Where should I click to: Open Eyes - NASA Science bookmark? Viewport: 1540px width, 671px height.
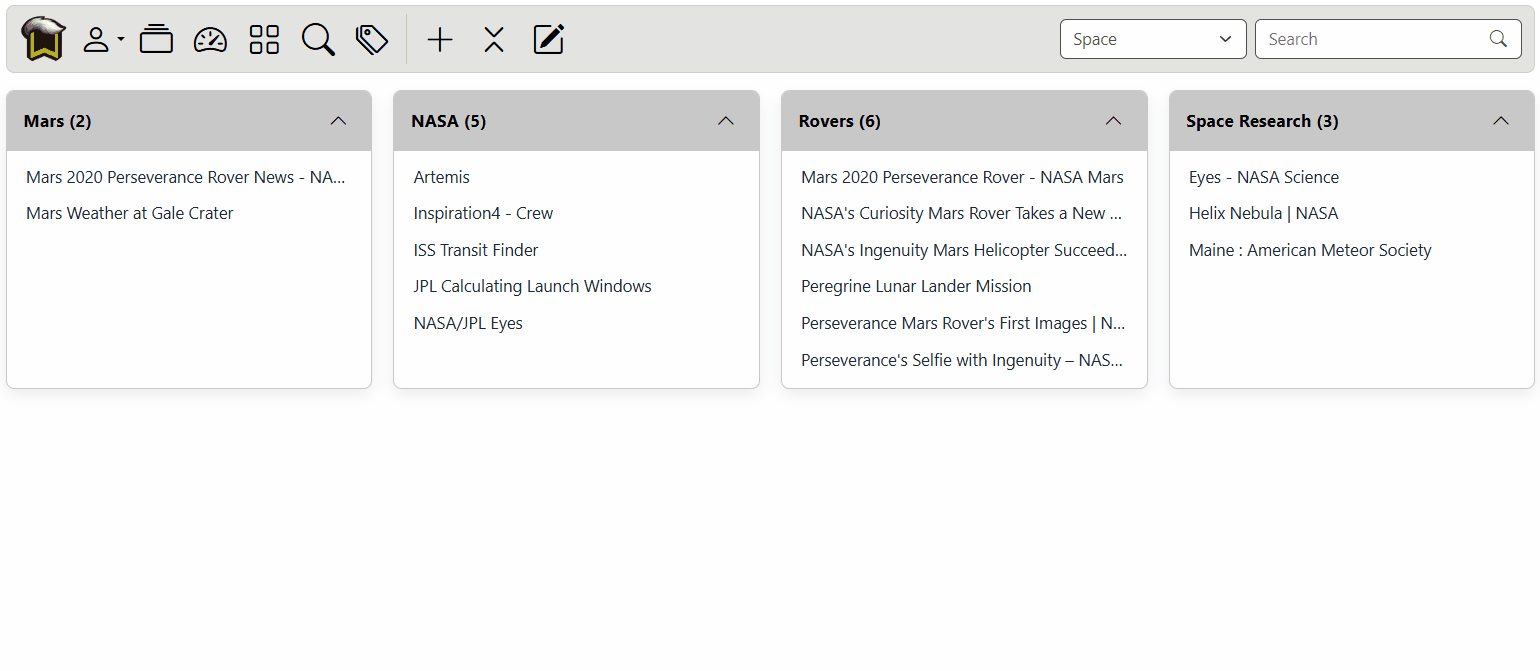tap(1264, 177)
